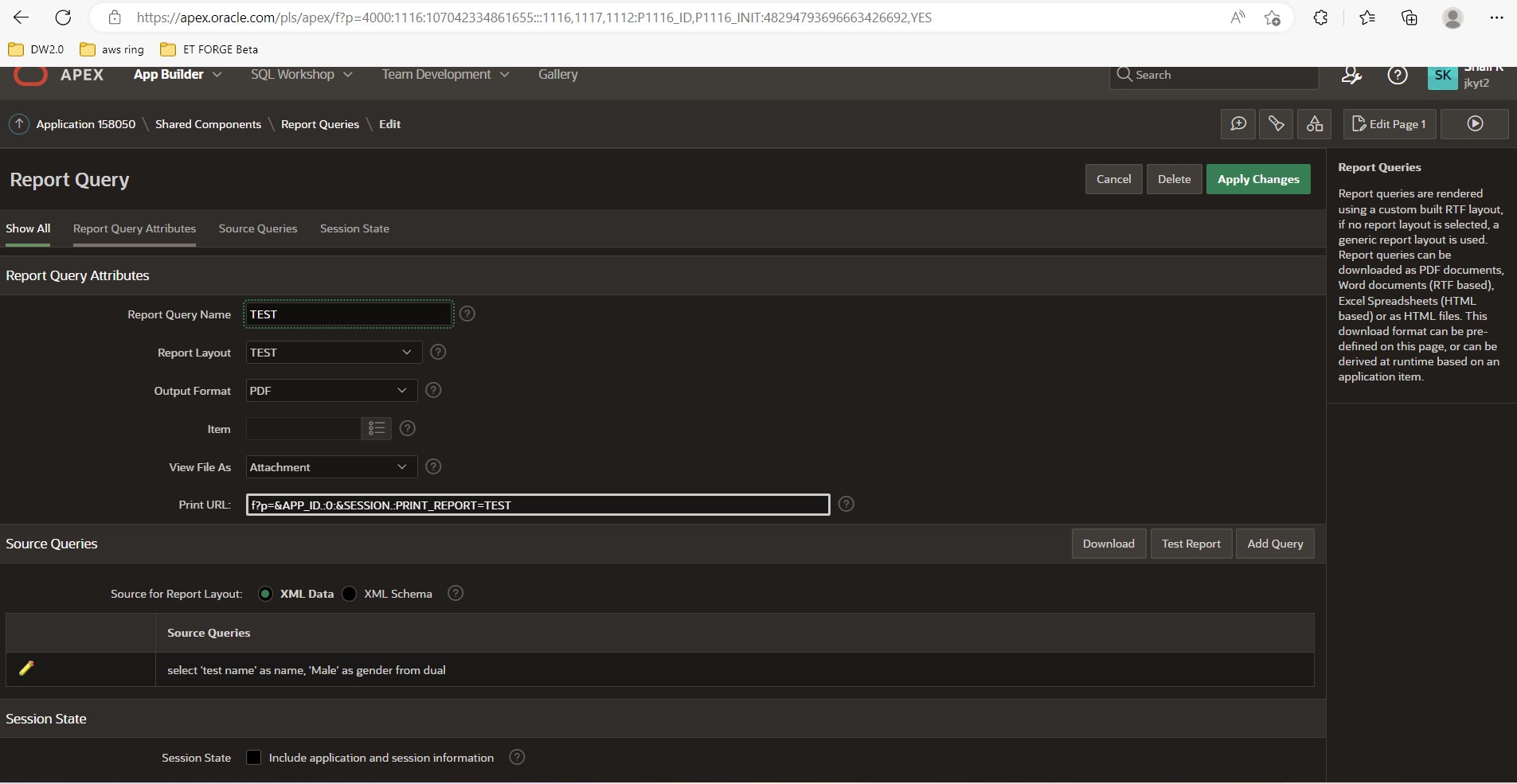The image size is (1517, 784).
Task: Select the XML Schema radio button
Action: [x=350, y=594]
